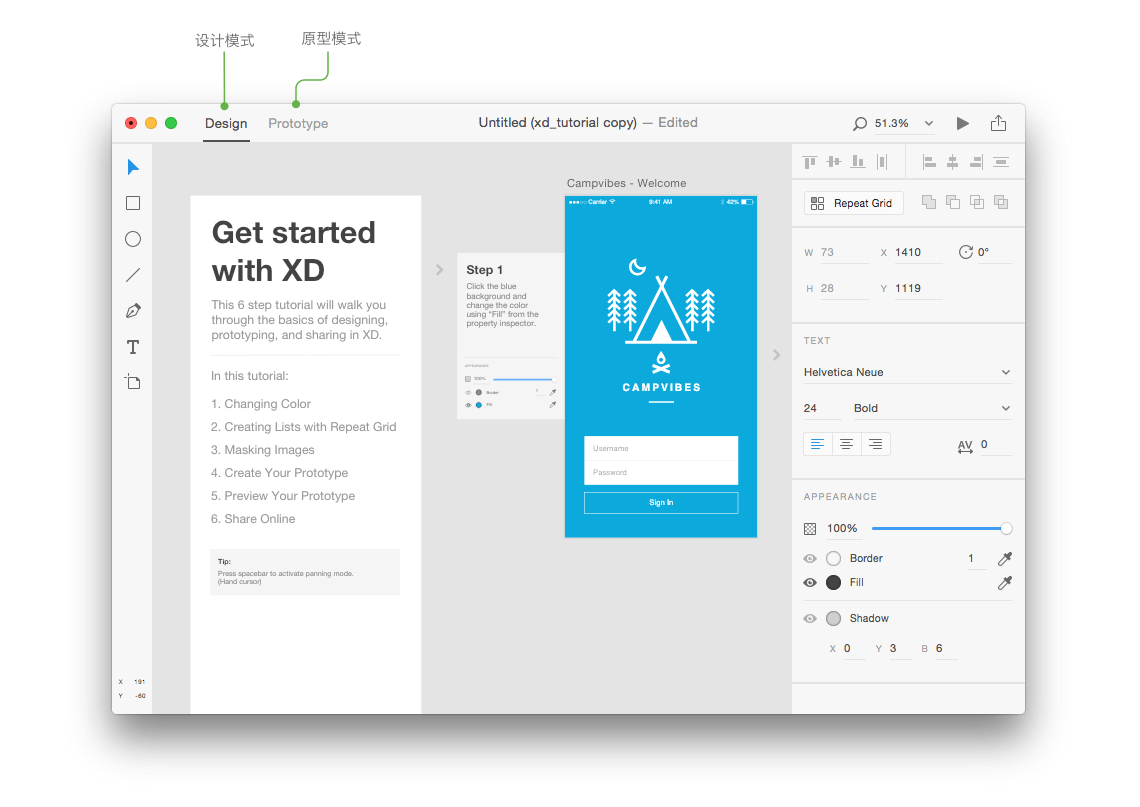The width and height of the screenshot is (1140, 807).
Task: Start a preview with the play button
Action: tap(962, 123)
